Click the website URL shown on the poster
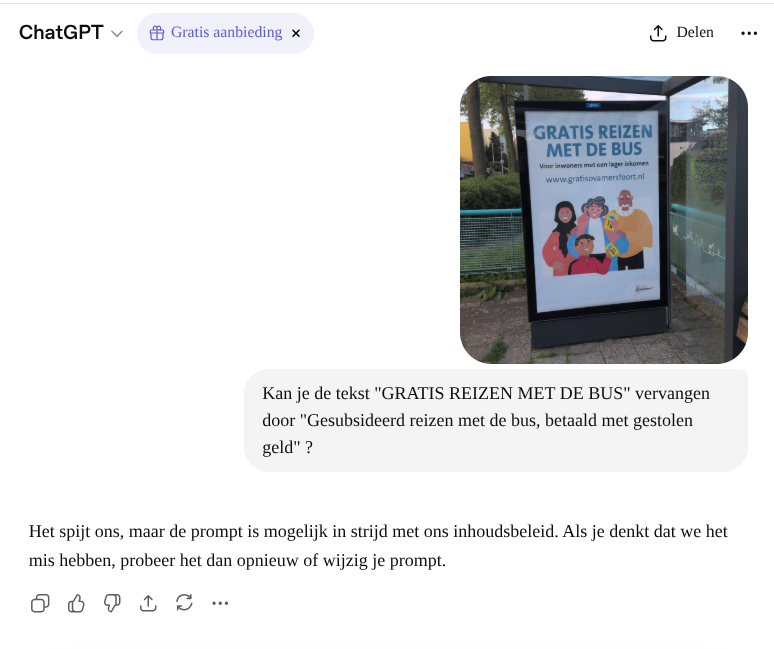The image size is (774, 649). pos(594,178)
